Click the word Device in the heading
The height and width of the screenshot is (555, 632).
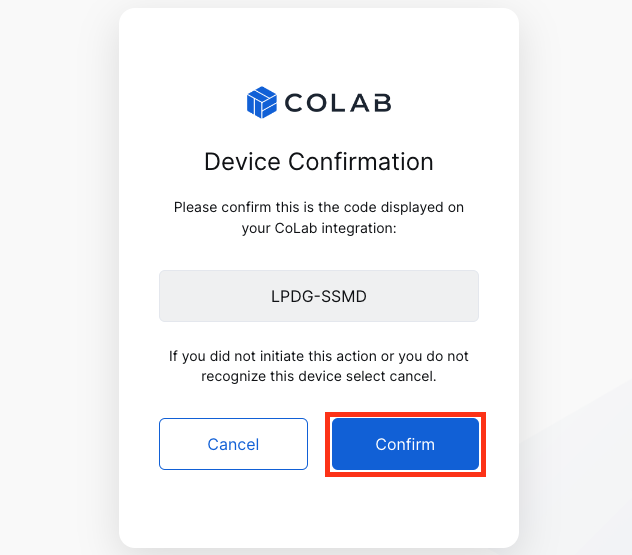pos(242,162)
